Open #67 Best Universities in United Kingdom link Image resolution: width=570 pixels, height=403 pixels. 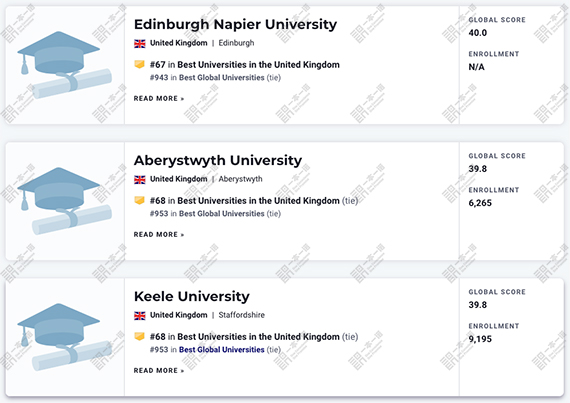(245, 65)
